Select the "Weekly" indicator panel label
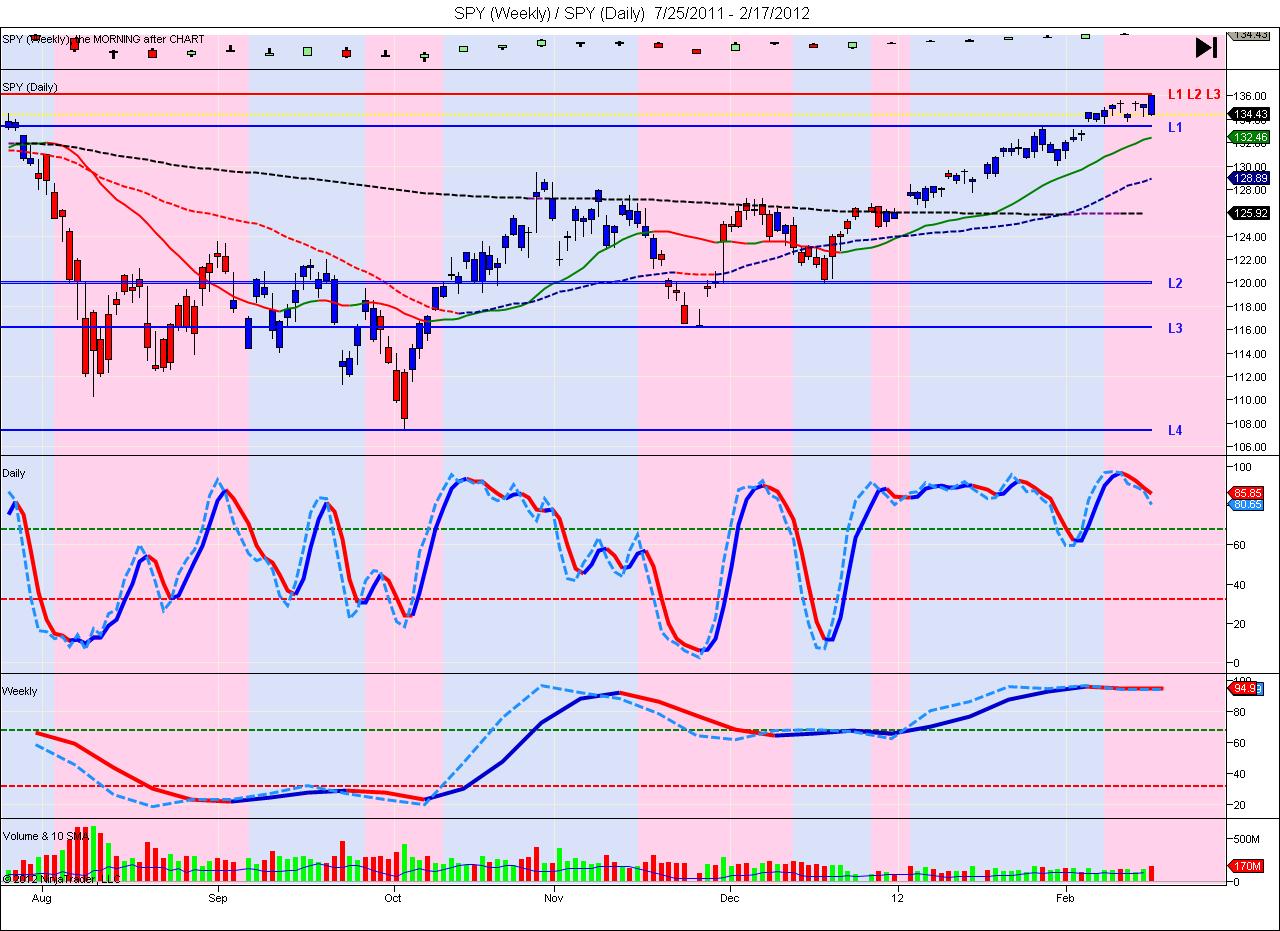The width and height of the screenshot is (1280, 931). (x=20, y=691)
